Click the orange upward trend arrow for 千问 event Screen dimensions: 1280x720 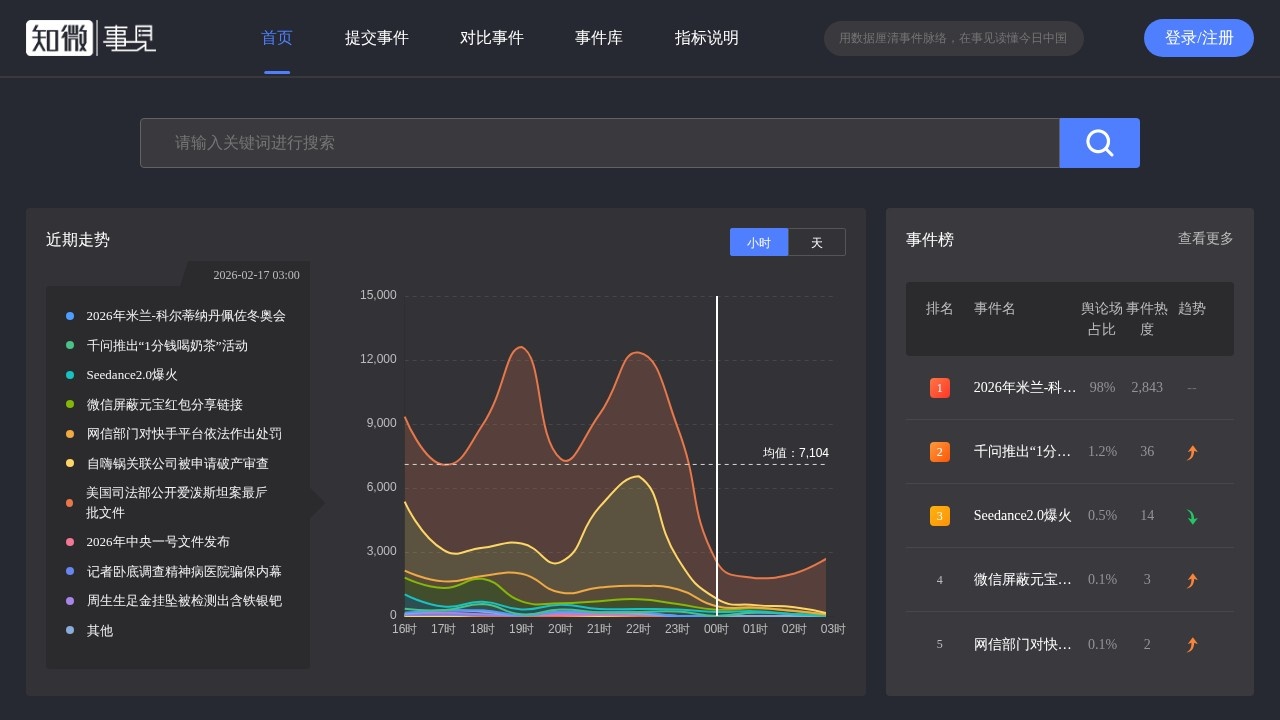1191,451
